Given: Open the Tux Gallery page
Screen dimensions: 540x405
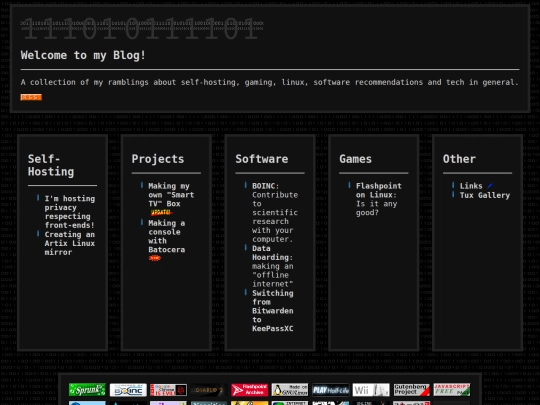Looking at the screenshot, I should [x=485, y=195].
